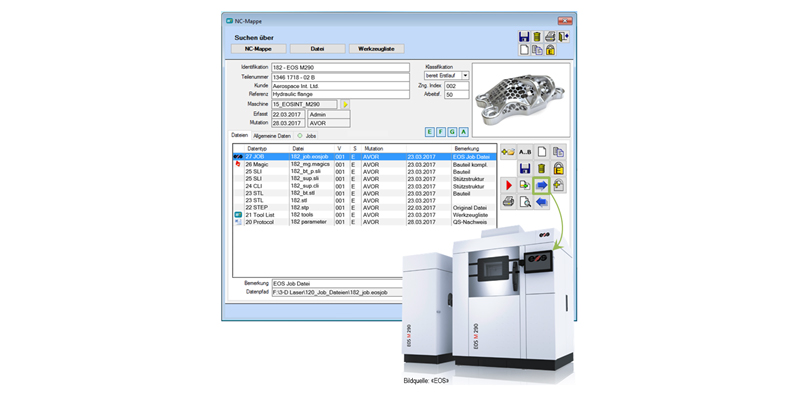Click the Bemerkung field below the file list
The image size is (800, 400).
337,283
